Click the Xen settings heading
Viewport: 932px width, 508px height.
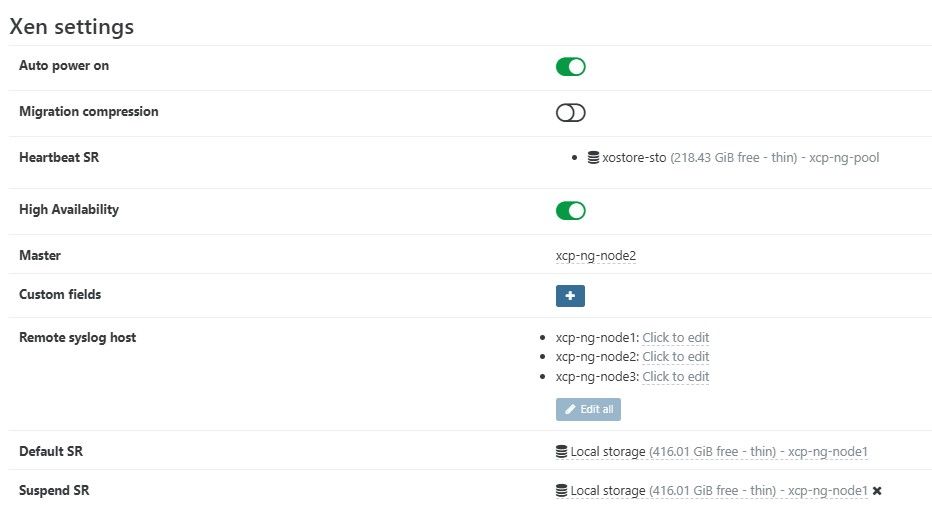click(x=71, y=27)
